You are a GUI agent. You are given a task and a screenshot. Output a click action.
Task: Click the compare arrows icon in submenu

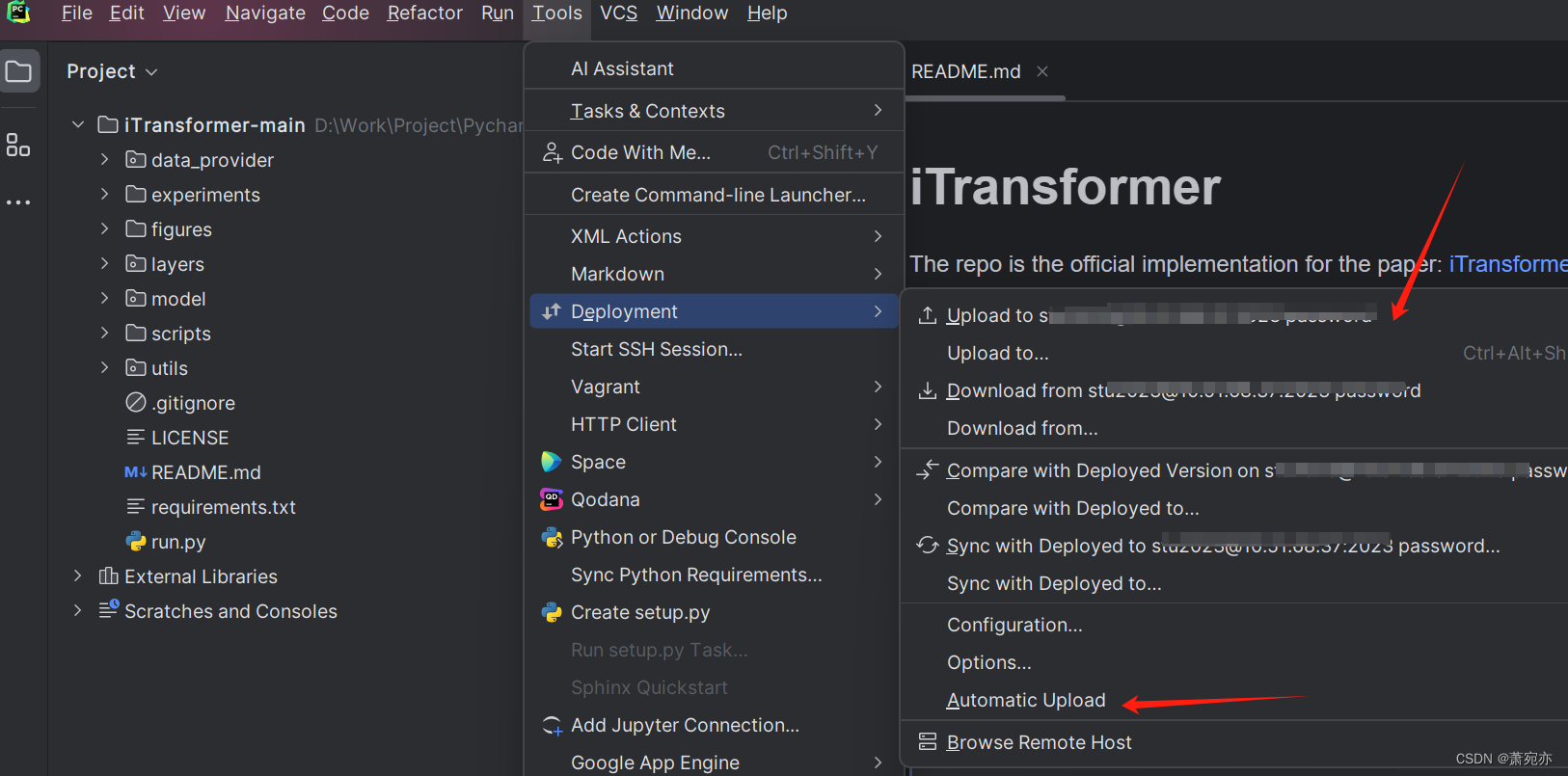click(x=928, y=469)
